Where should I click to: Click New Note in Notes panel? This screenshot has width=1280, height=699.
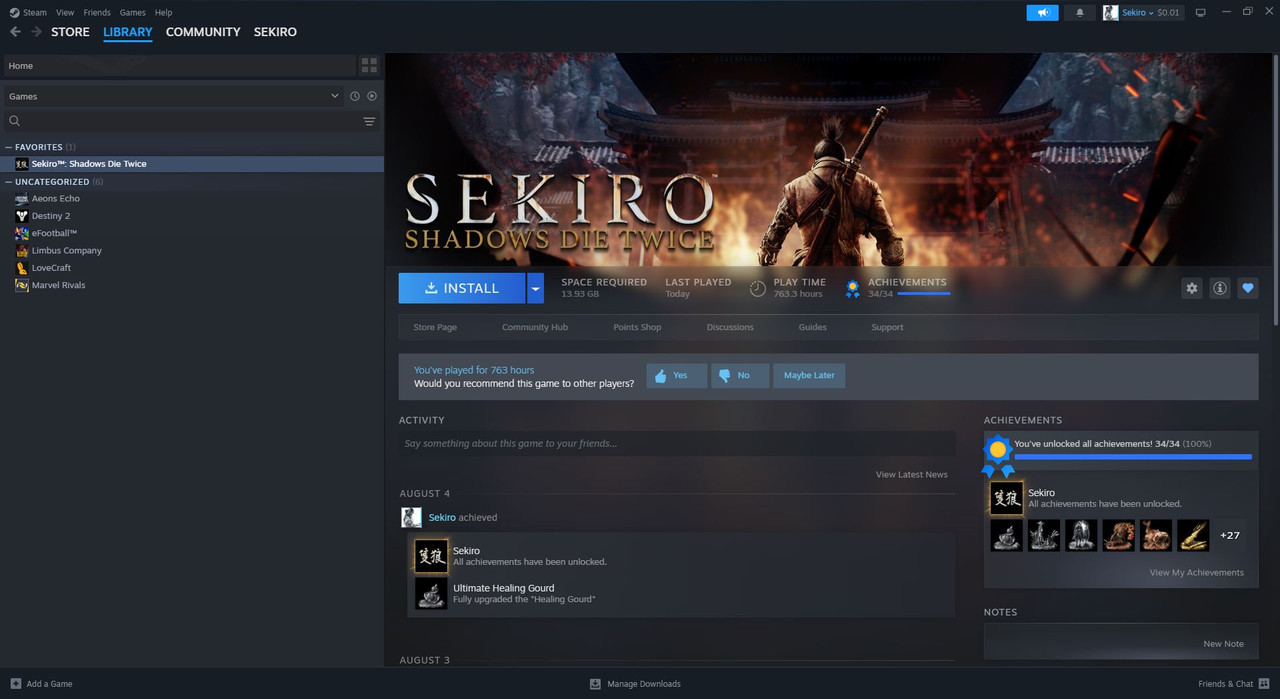1224,644
